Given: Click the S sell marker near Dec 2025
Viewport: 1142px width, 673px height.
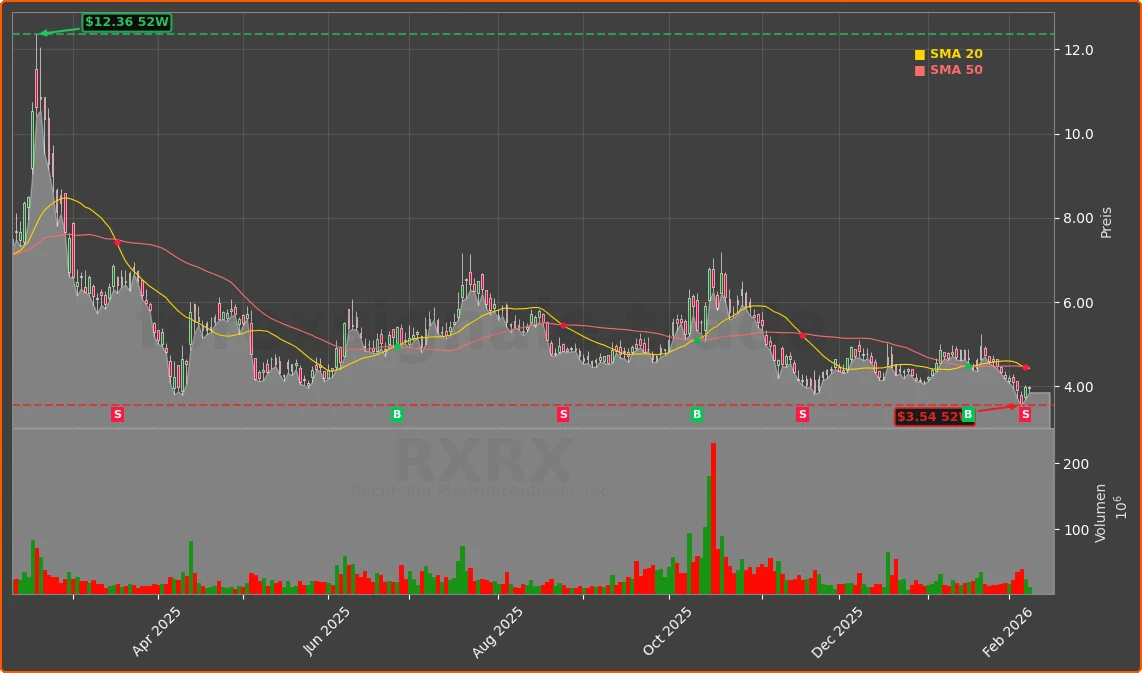Looking at the screenshot, I should coord(801,414).
